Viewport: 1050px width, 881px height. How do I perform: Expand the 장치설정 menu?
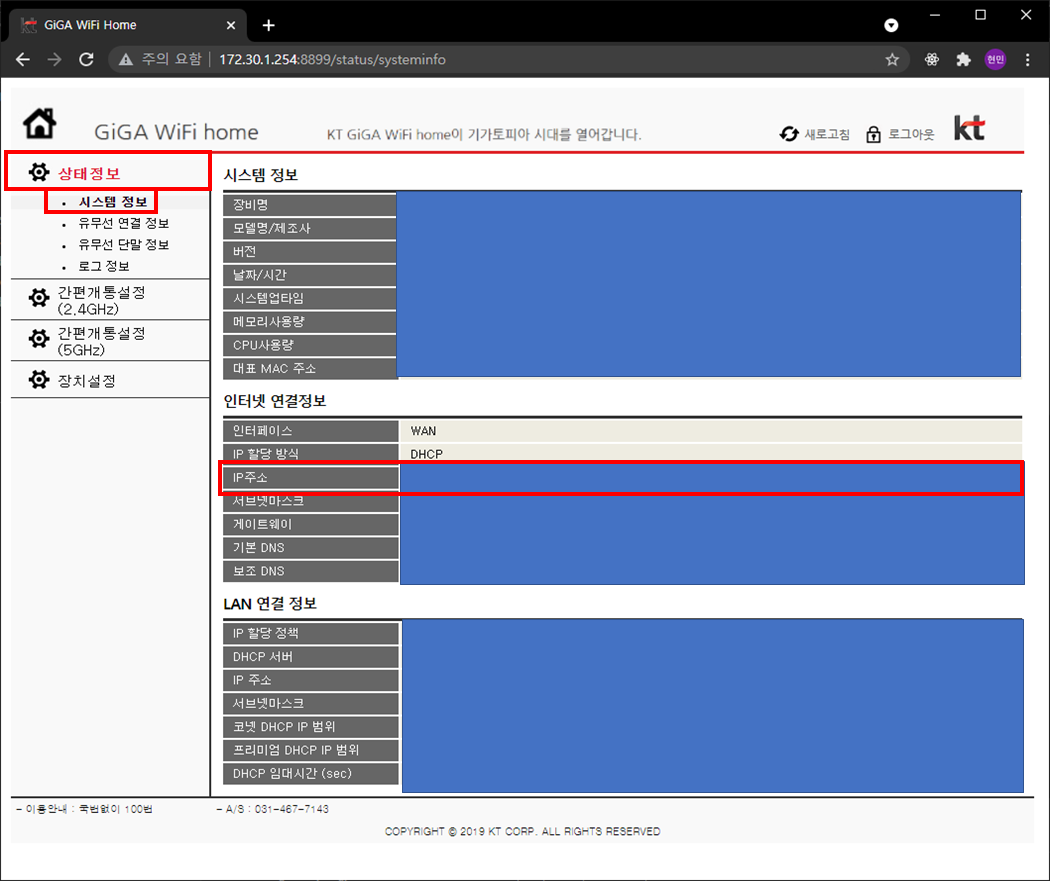click(x=86, y=381)
